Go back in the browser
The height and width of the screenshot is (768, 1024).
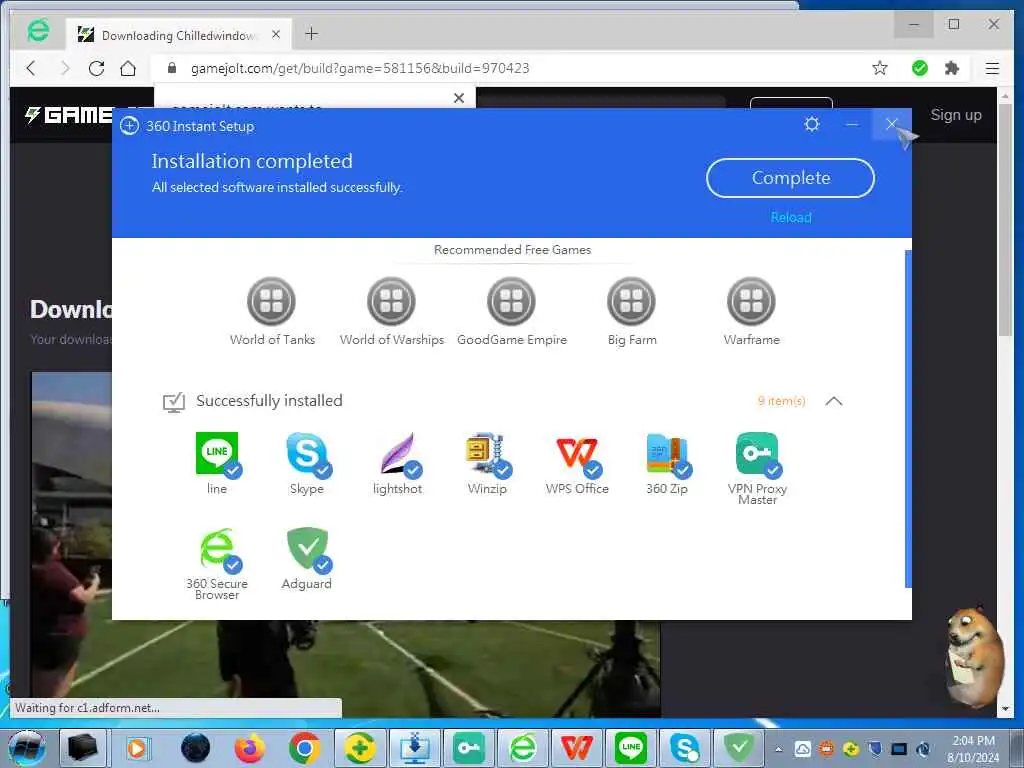[31, 68]
